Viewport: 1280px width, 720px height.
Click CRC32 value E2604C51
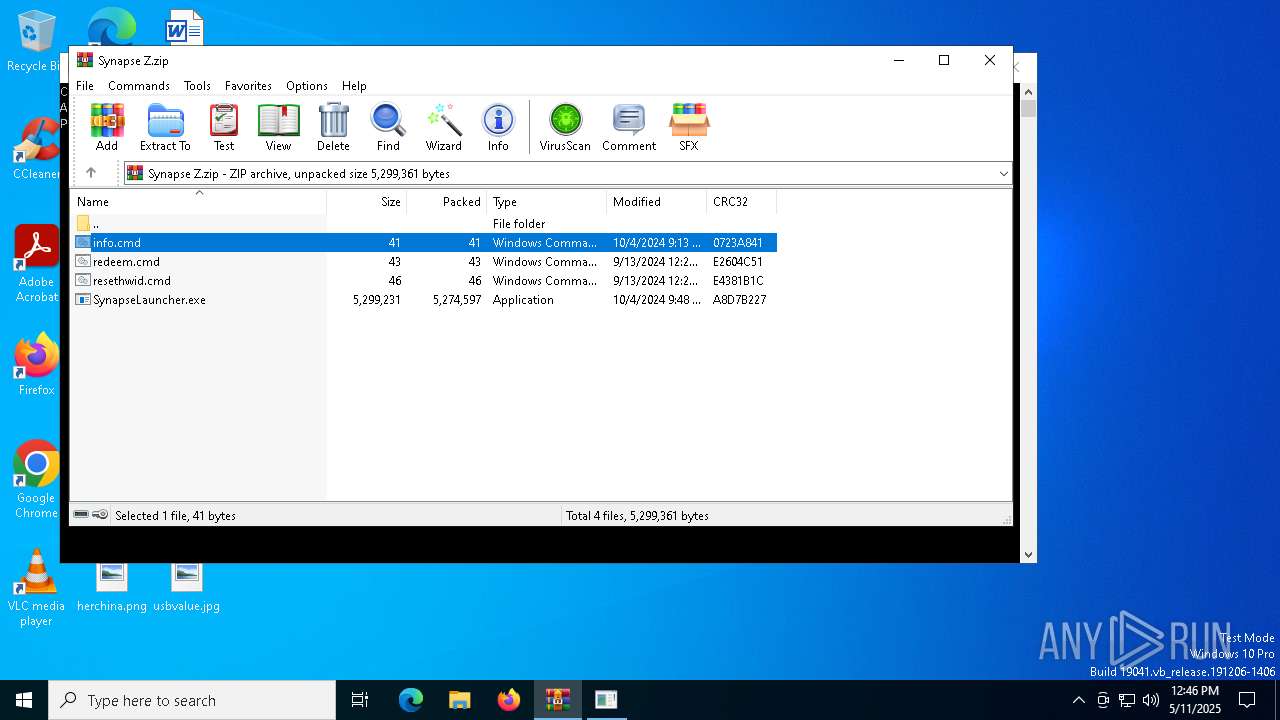point(738,262)
